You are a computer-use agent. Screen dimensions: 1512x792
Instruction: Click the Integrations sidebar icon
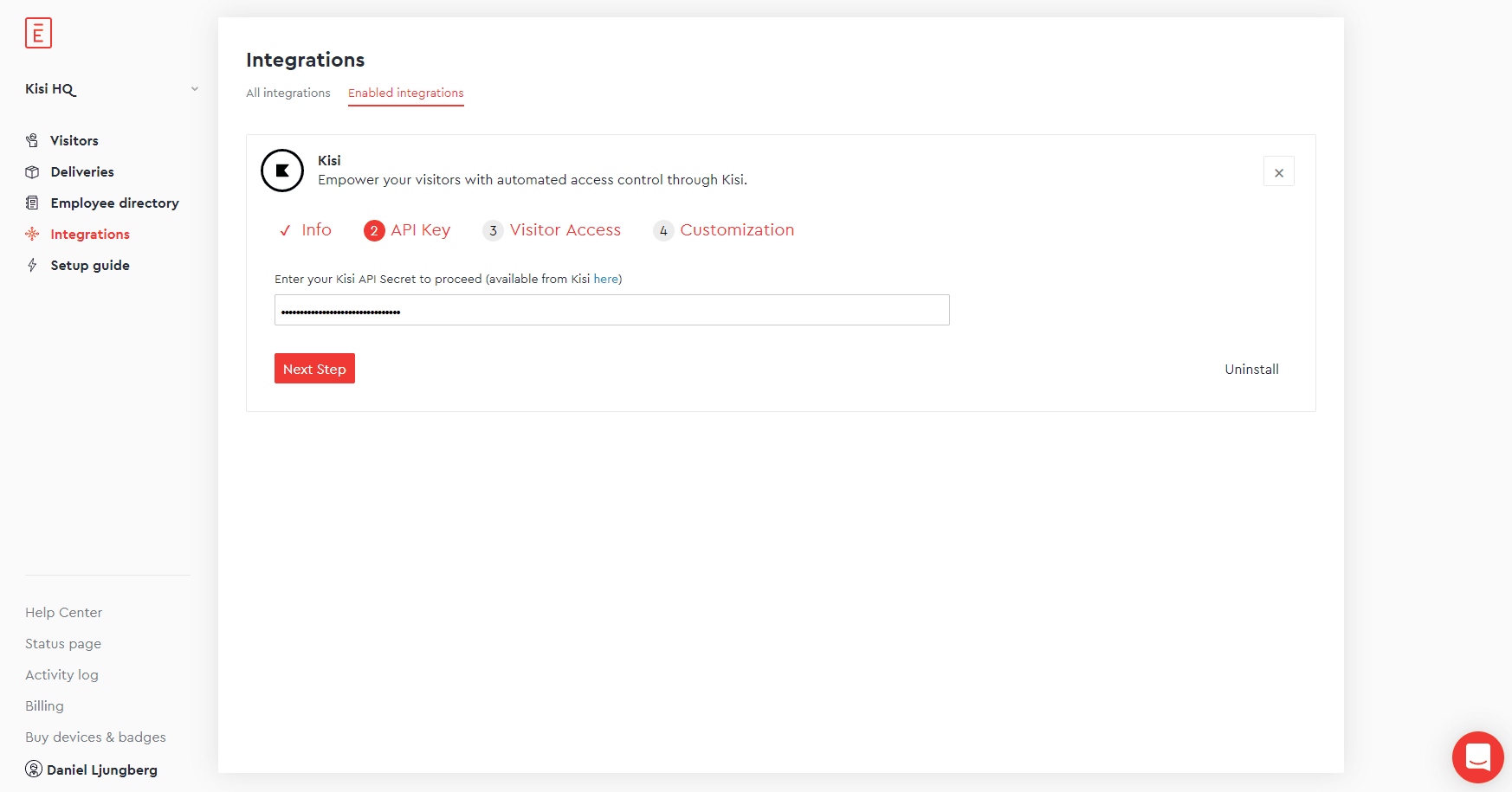[32, 234]
